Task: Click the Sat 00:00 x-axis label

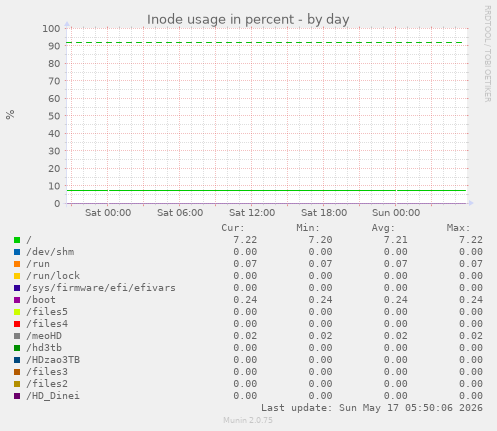Action: (108, 213)
